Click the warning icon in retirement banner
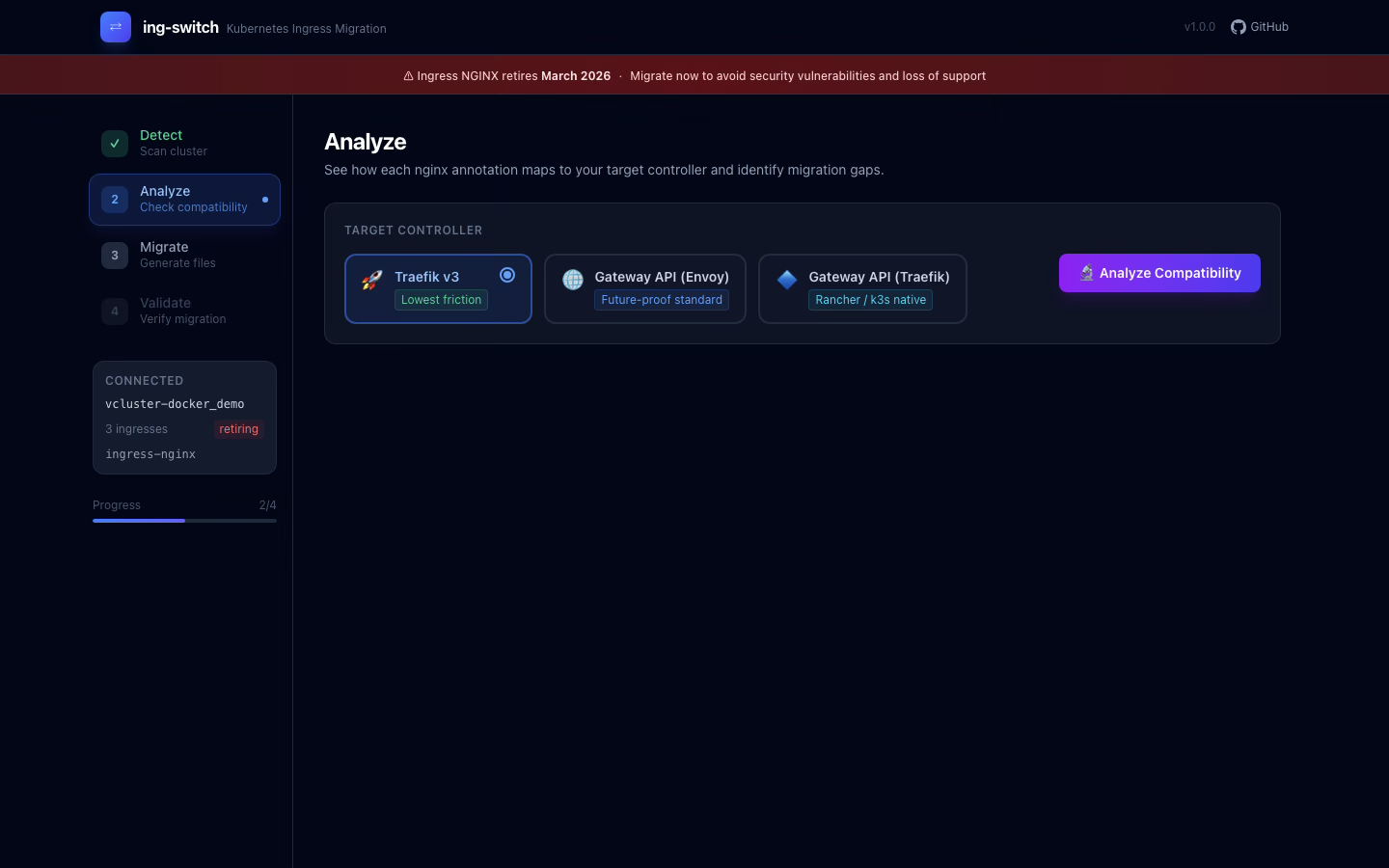Screen dimensions: 1389x868 (408, 76)
